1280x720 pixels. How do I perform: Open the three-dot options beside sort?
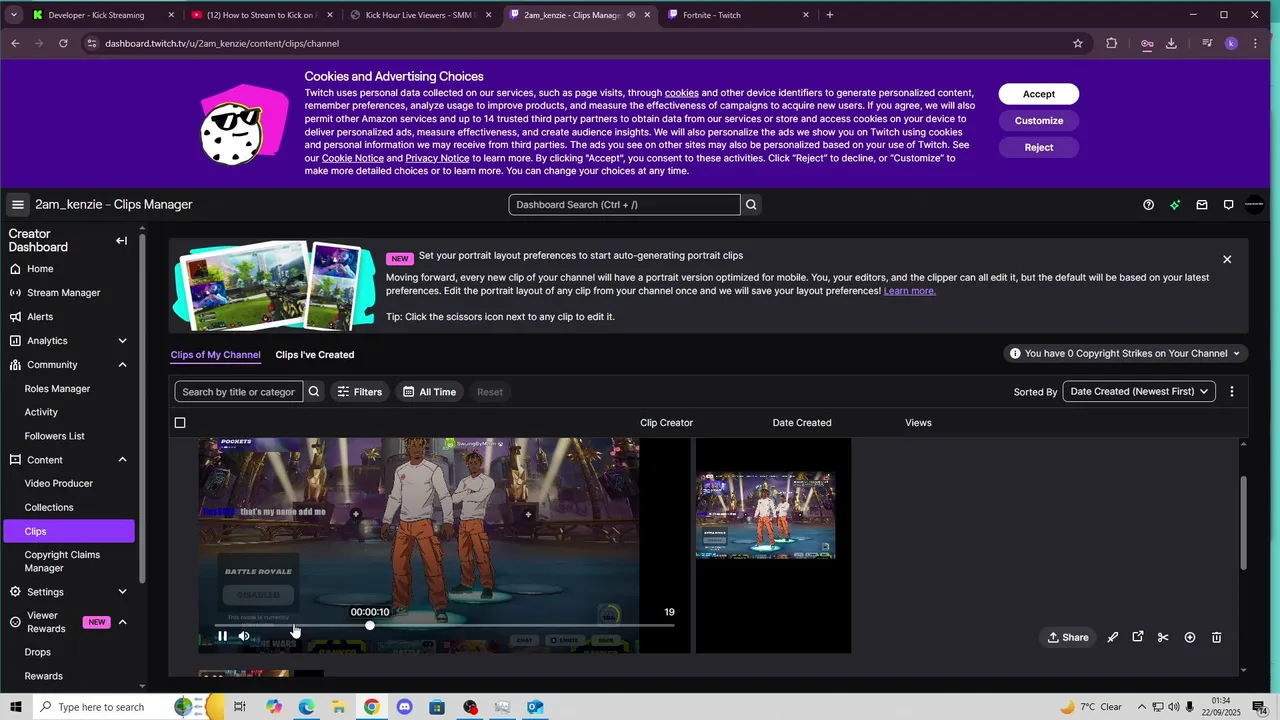[1232, 392]
